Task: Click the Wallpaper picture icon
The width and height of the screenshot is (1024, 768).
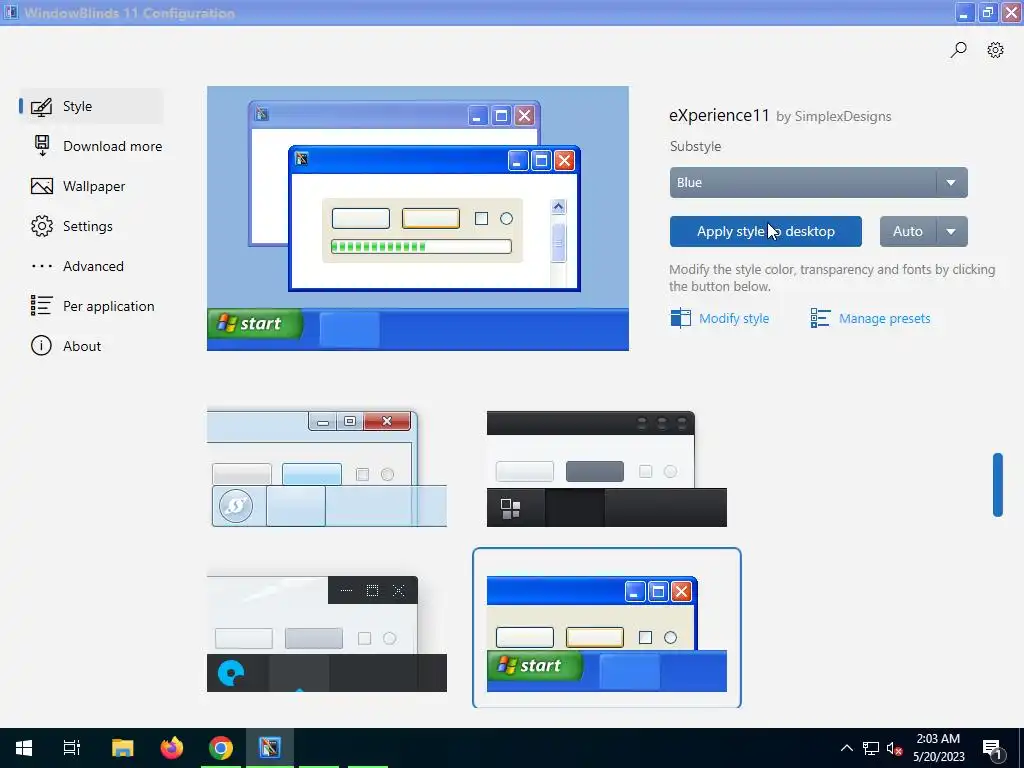Action: [42, 186]
